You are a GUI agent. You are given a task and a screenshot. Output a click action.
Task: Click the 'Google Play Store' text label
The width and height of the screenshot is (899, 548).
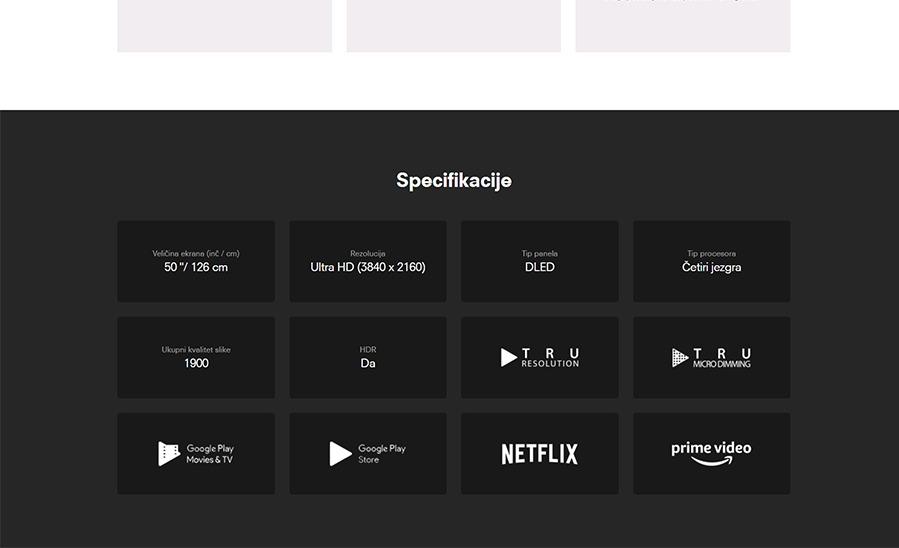[x=382, y=454]
